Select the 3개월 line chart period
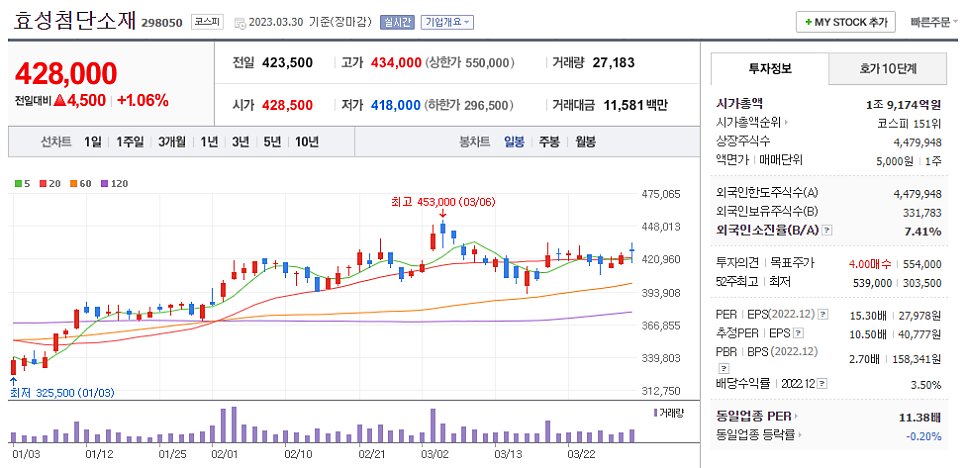966x468 pixels. point(171,142)
